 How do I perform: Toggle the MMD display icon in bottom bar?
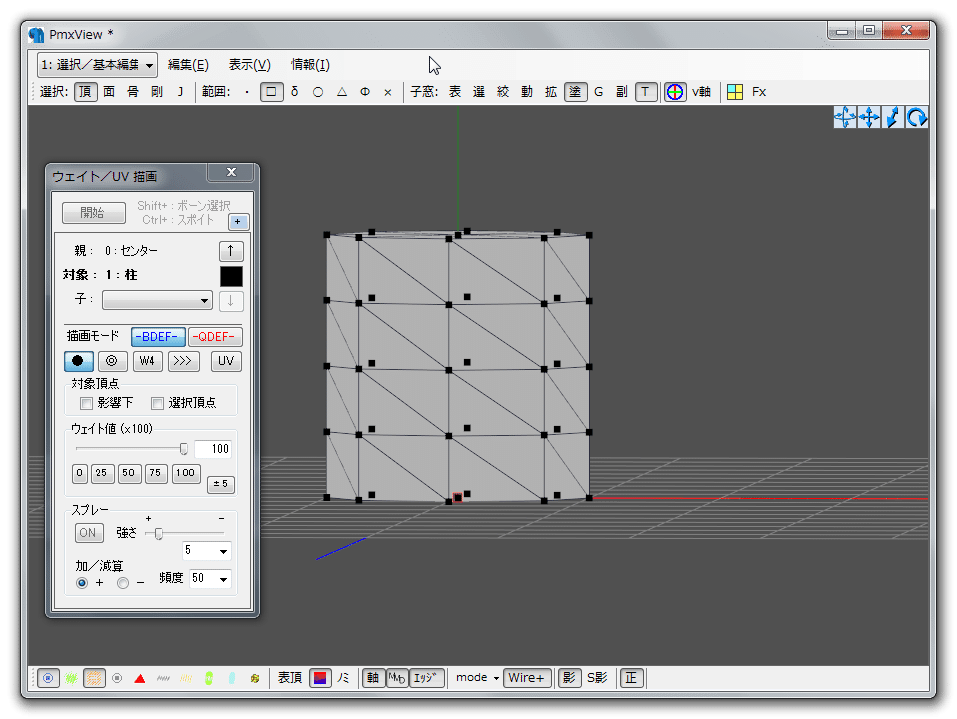coord(396,678)
